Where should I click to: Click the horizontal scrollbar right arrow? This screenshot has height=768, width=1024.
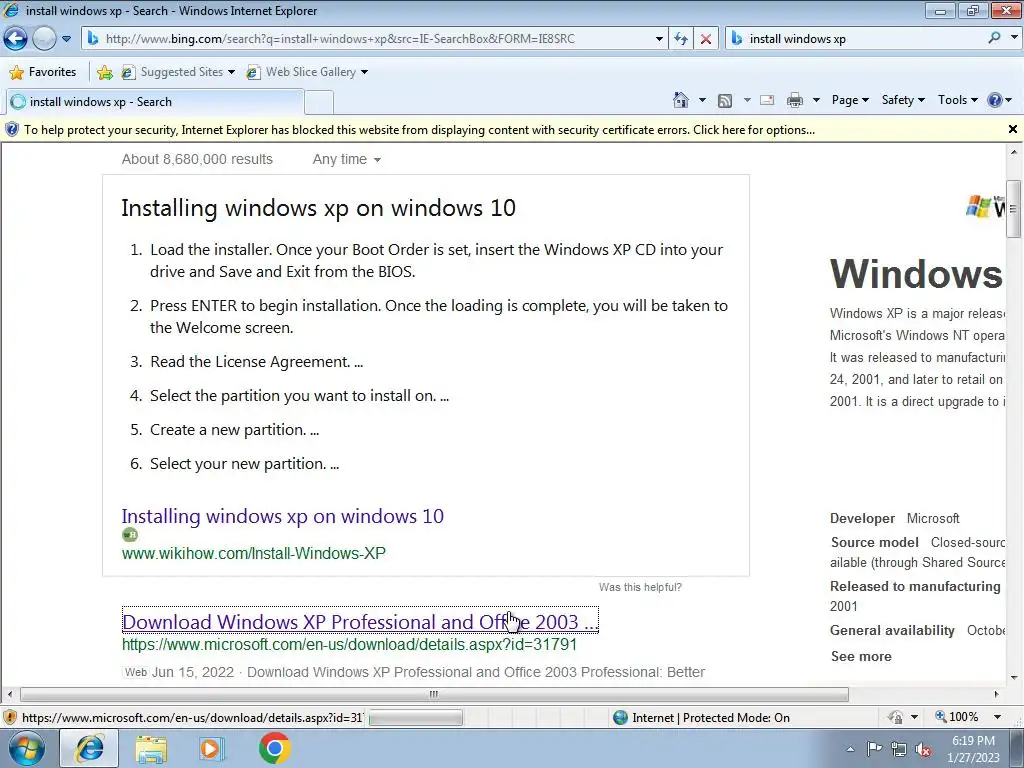click(996, 694)
